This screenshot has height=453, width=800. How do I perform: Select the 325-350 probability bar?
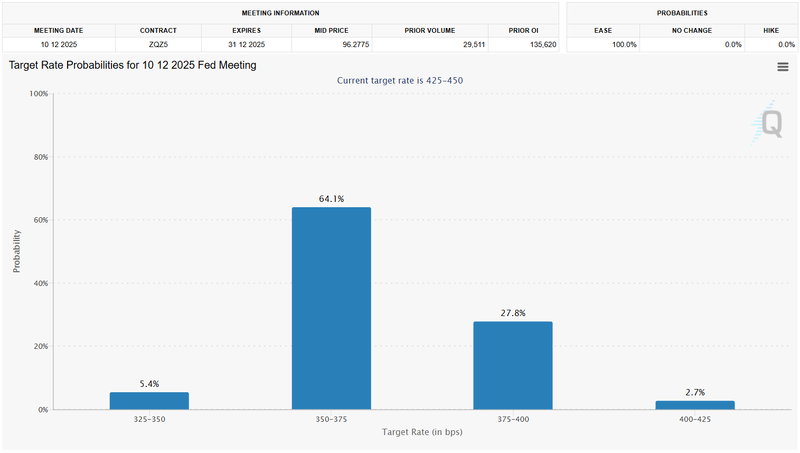(x=149, y=400)
